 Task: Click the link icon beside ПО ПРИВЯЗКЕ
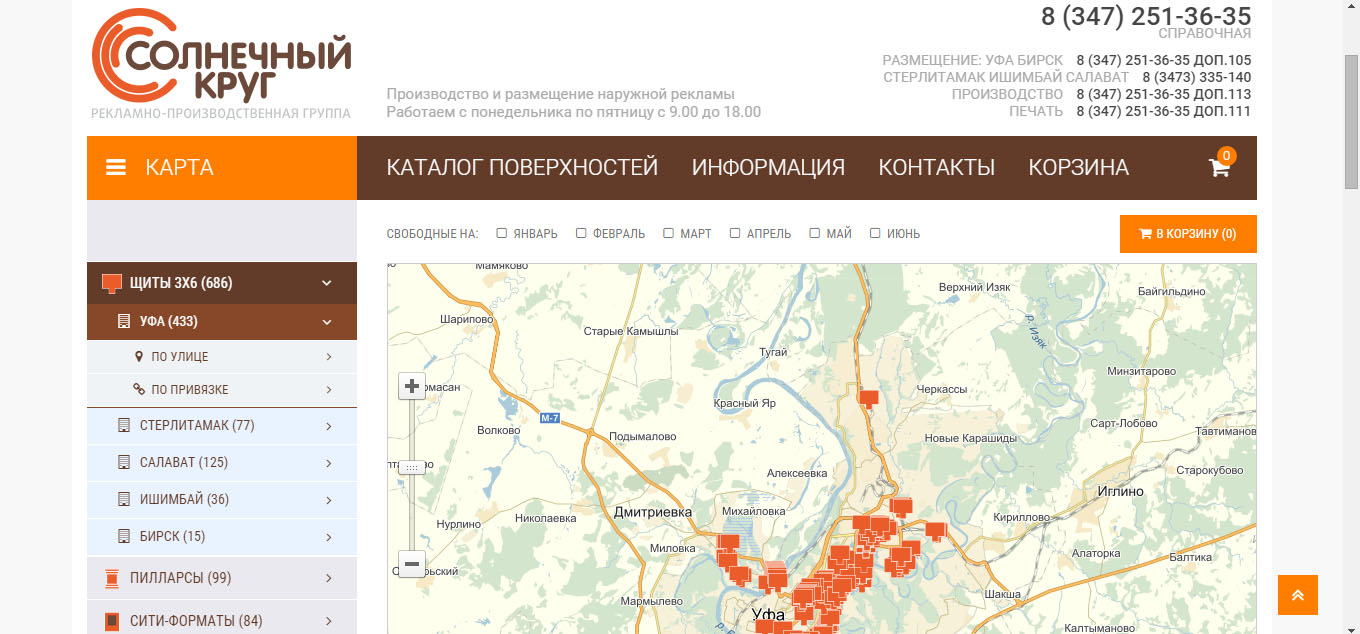pyautogui.click(x=139, y=390)
